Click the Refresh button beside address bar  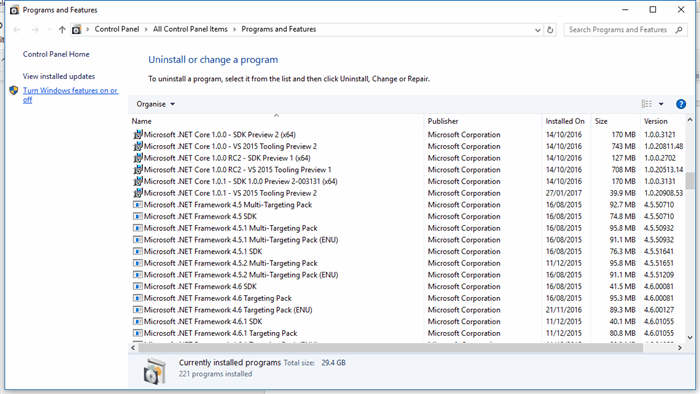(550, 29)
